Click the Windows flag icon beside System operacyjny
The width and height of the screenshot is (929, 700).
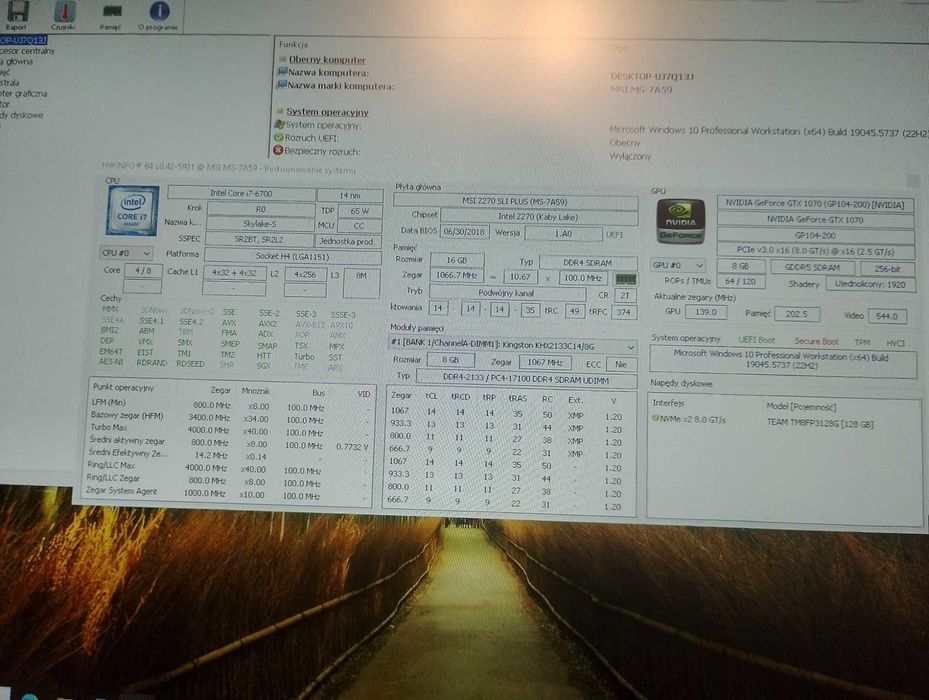(280, 124)
